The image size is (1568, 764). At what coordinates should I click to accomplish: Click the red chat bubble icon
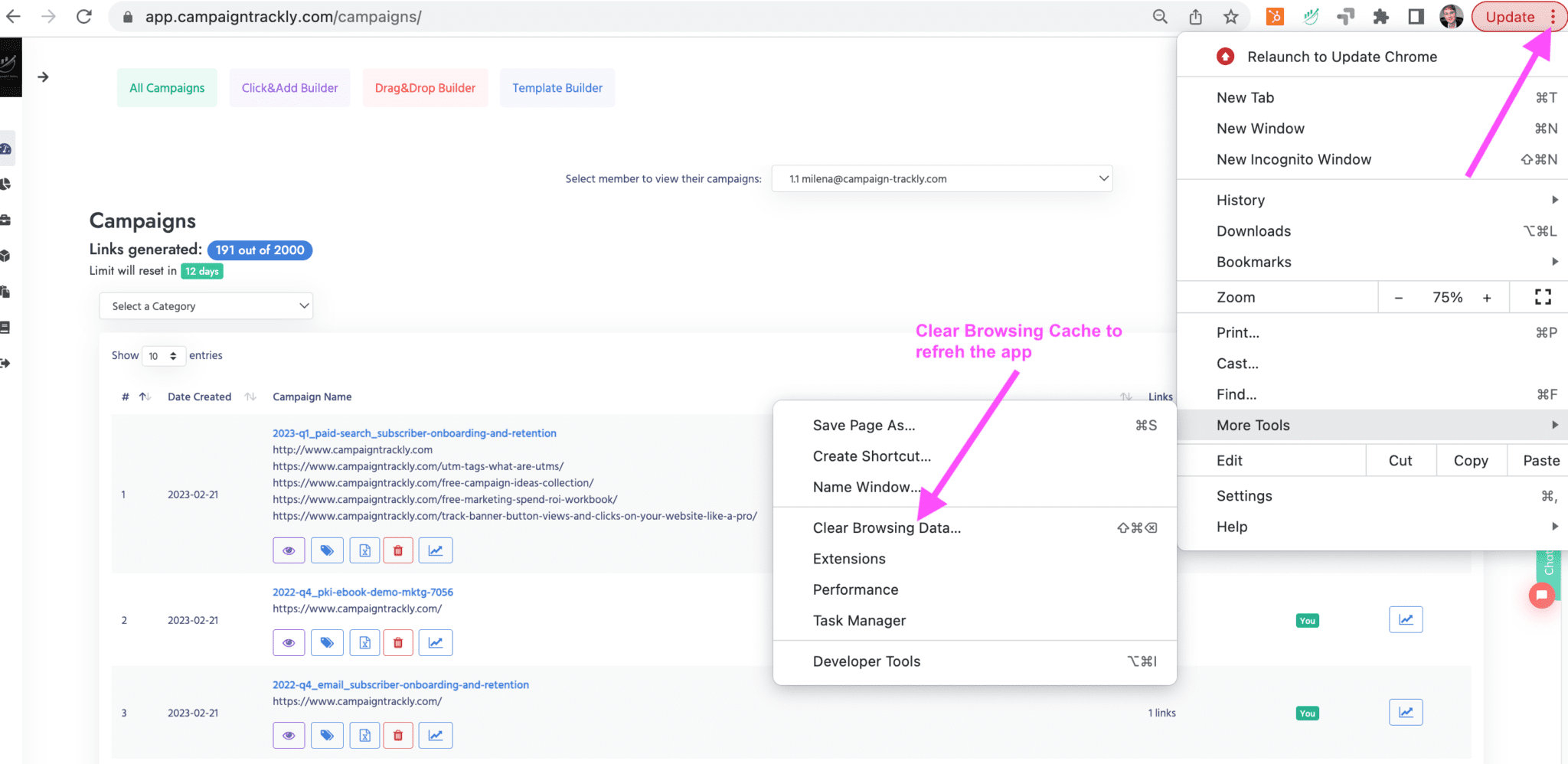click(x=1541, y=595)
